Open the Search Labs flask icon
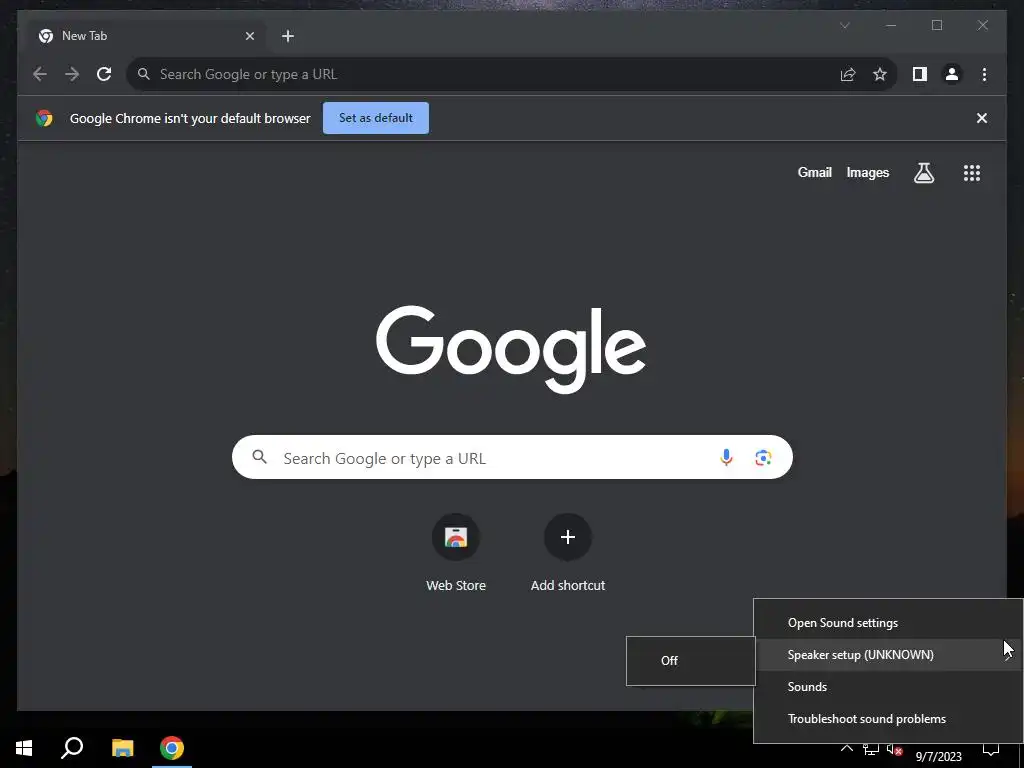The image size is (1024, 768). coord(923,173)
